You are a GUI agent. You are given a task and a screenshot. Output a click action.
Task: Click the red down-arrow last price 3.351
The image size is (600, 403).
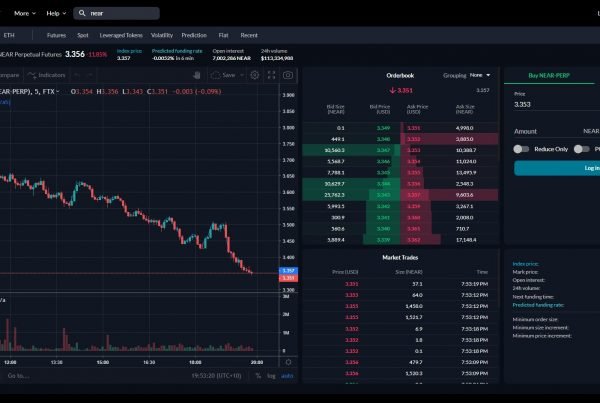pyautogui.click(x=401, y=90)
